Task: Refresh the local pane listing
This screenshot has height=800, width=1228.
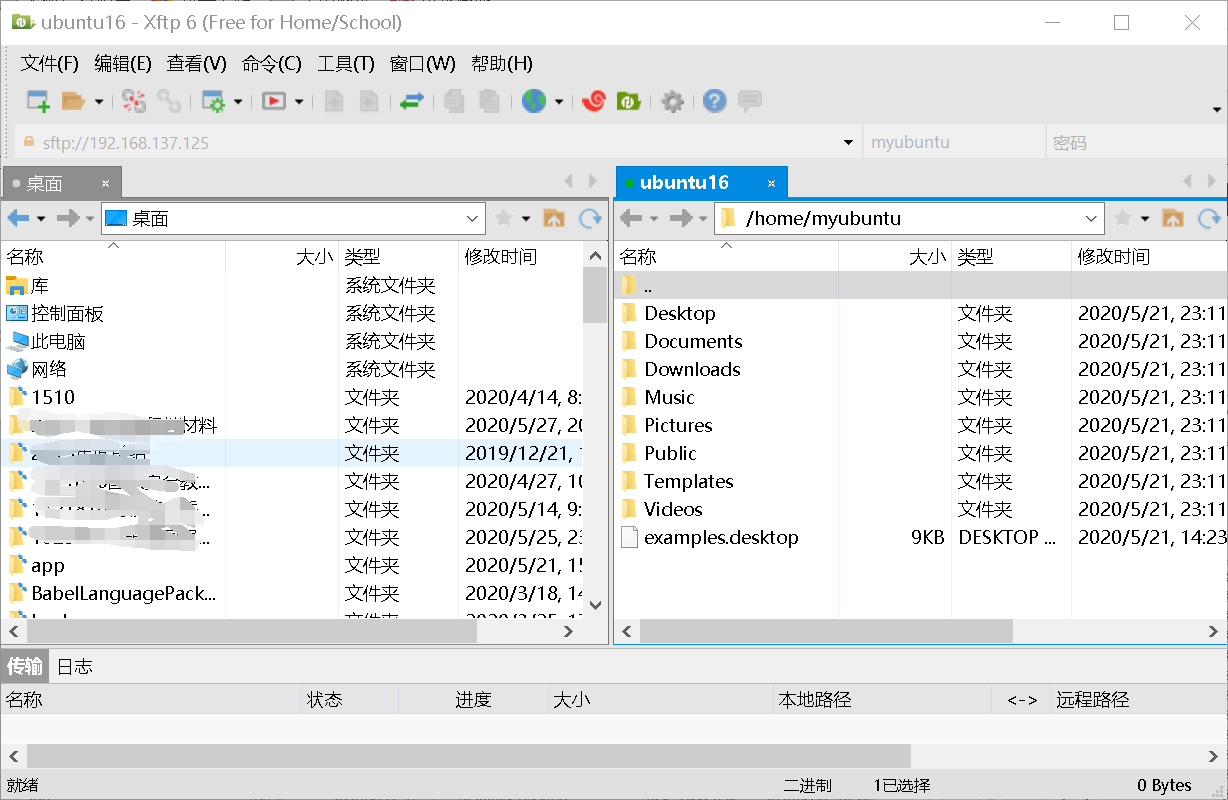Action: pos(591,218)
